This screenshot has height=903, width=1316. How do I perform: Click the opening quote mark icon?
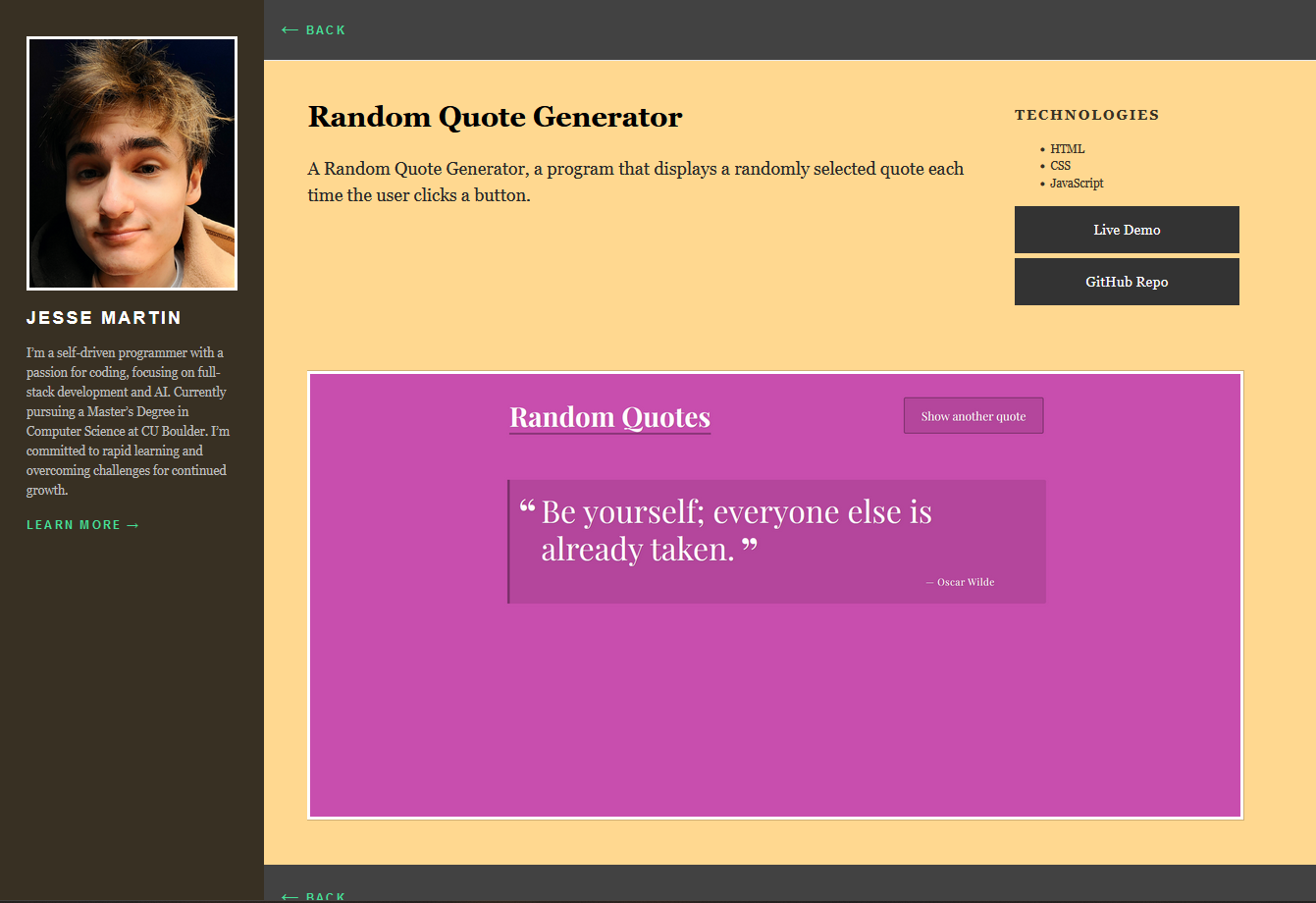(x=527, y=505)
